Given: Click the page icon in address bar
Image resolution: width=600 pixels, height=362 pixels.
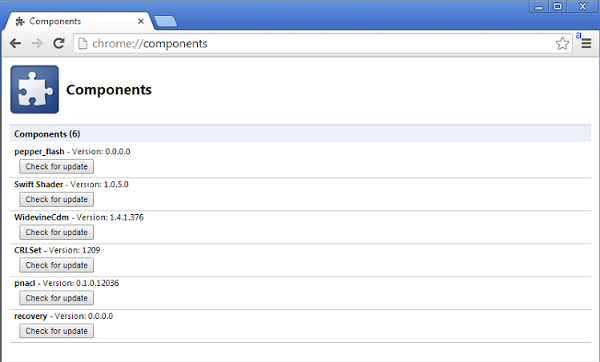Looking at the screenshot, I should coord(82,44).
